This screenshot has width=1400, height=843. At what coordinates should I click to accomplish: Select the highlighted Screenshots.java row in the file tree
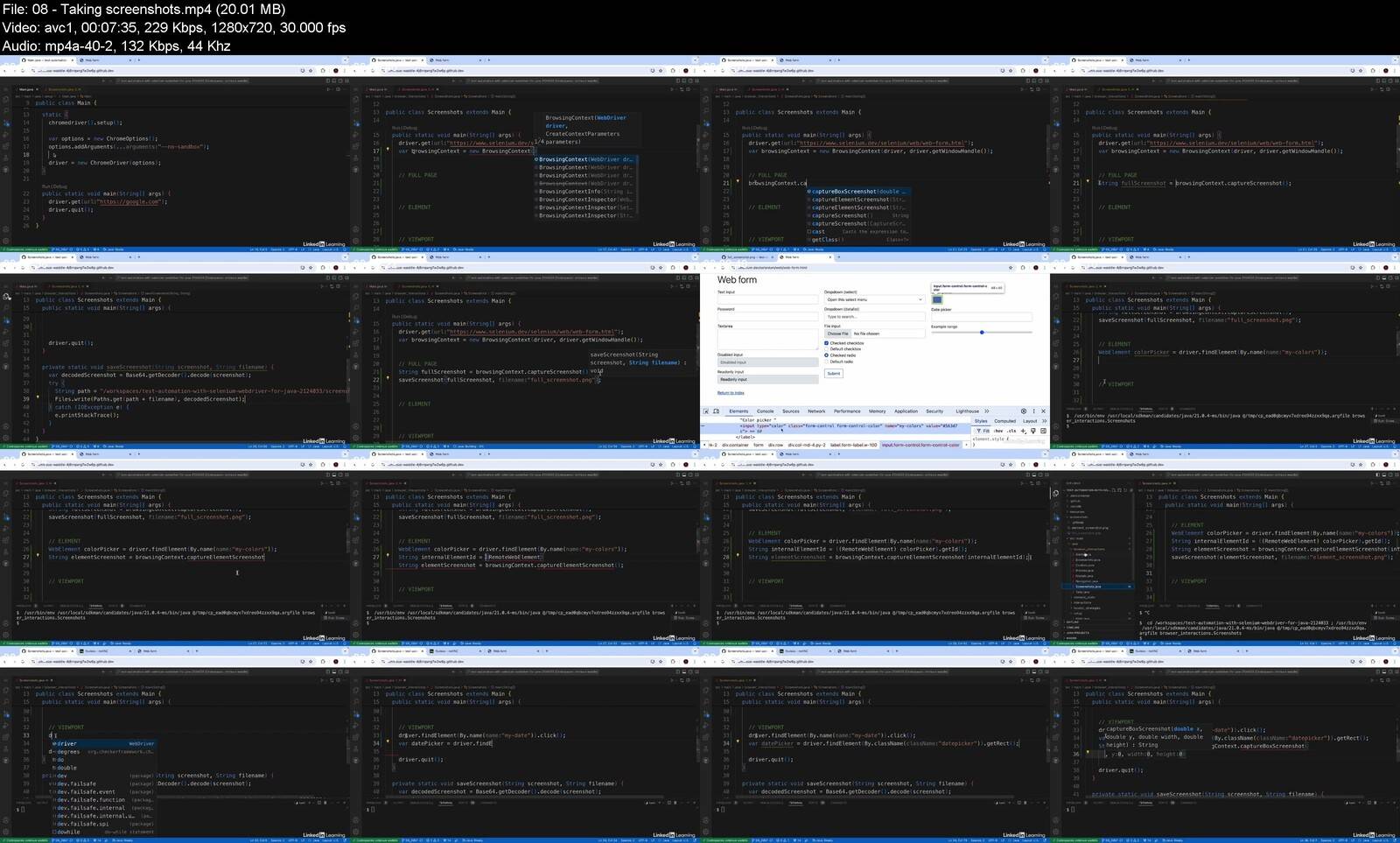(x=1098, y=587)
